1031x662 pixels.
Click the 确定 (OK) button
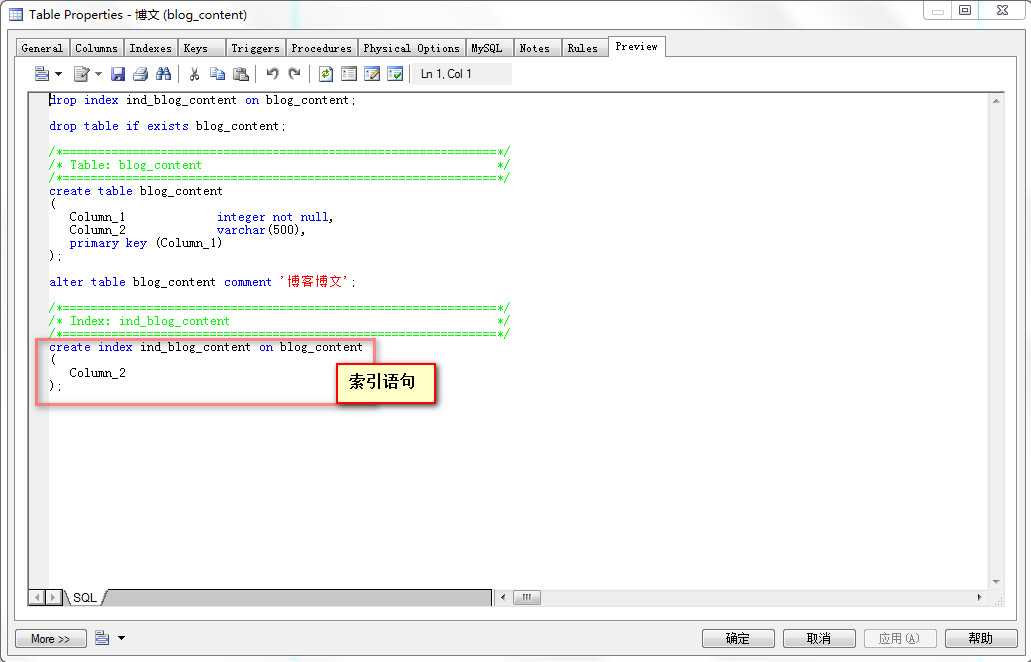[x=737, y=638]
